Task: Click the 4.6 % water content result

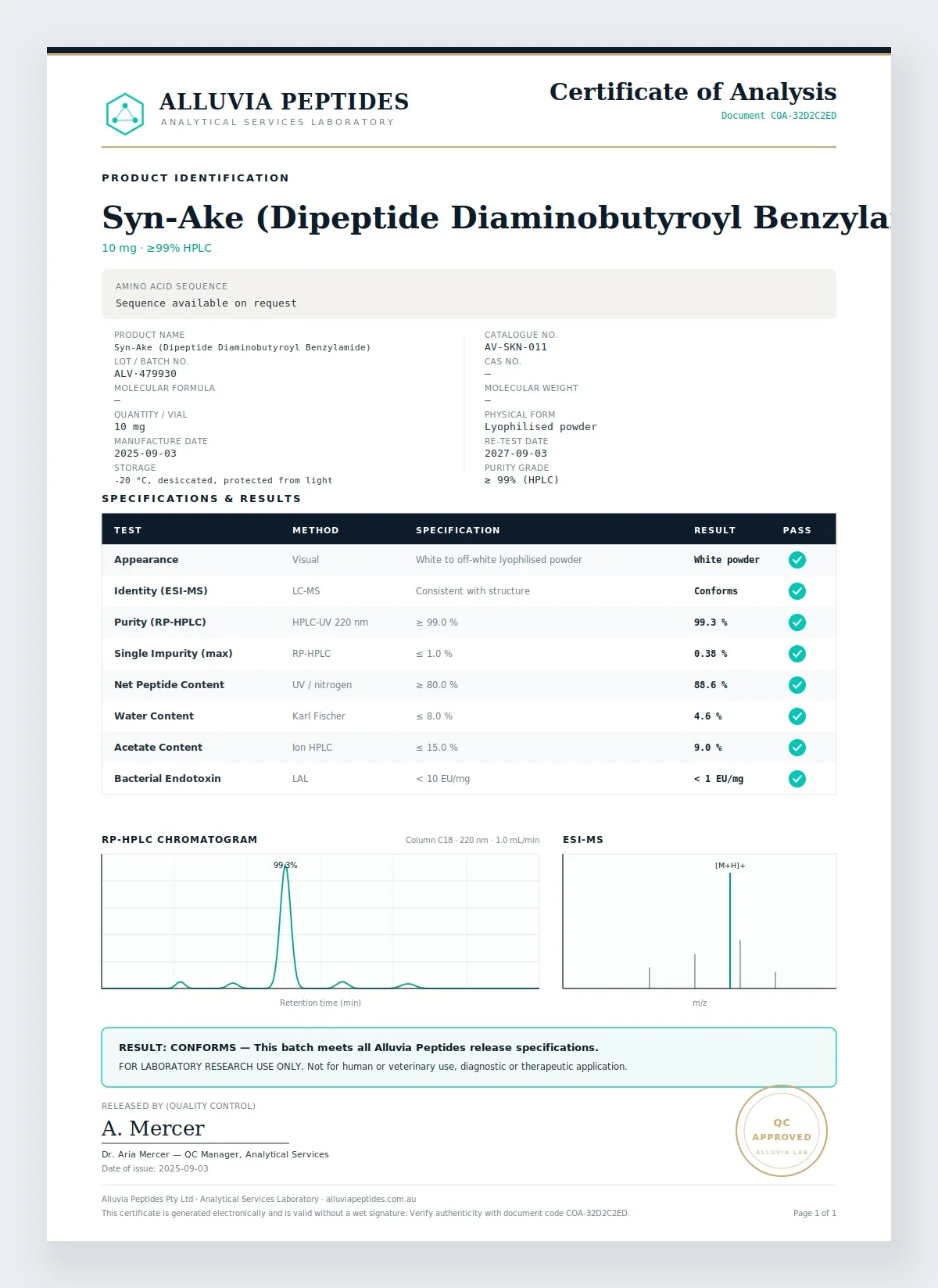Action: tap(708, 716)
